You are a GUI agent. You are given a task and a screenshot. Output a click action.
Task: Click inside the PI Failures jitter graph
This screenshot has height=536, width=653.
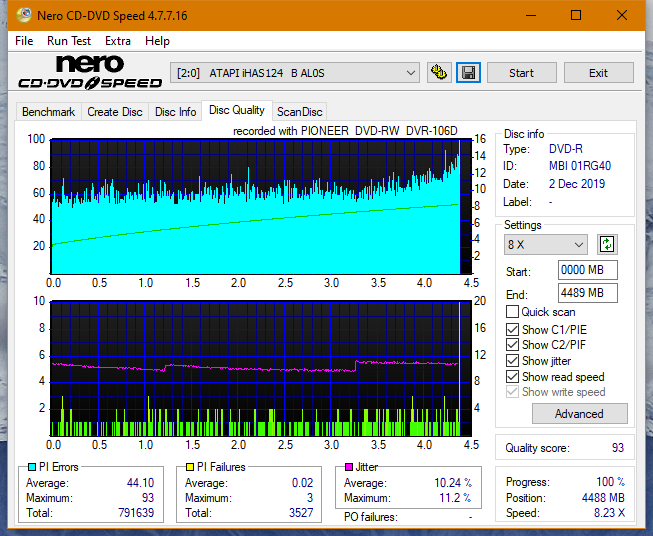tap(261, 369)
